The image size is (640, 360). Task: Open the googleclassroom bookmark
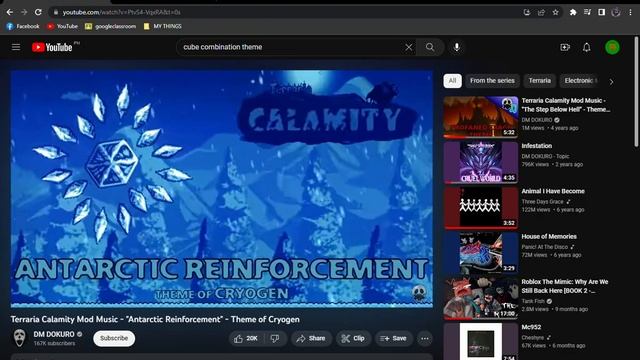point(110,26)
